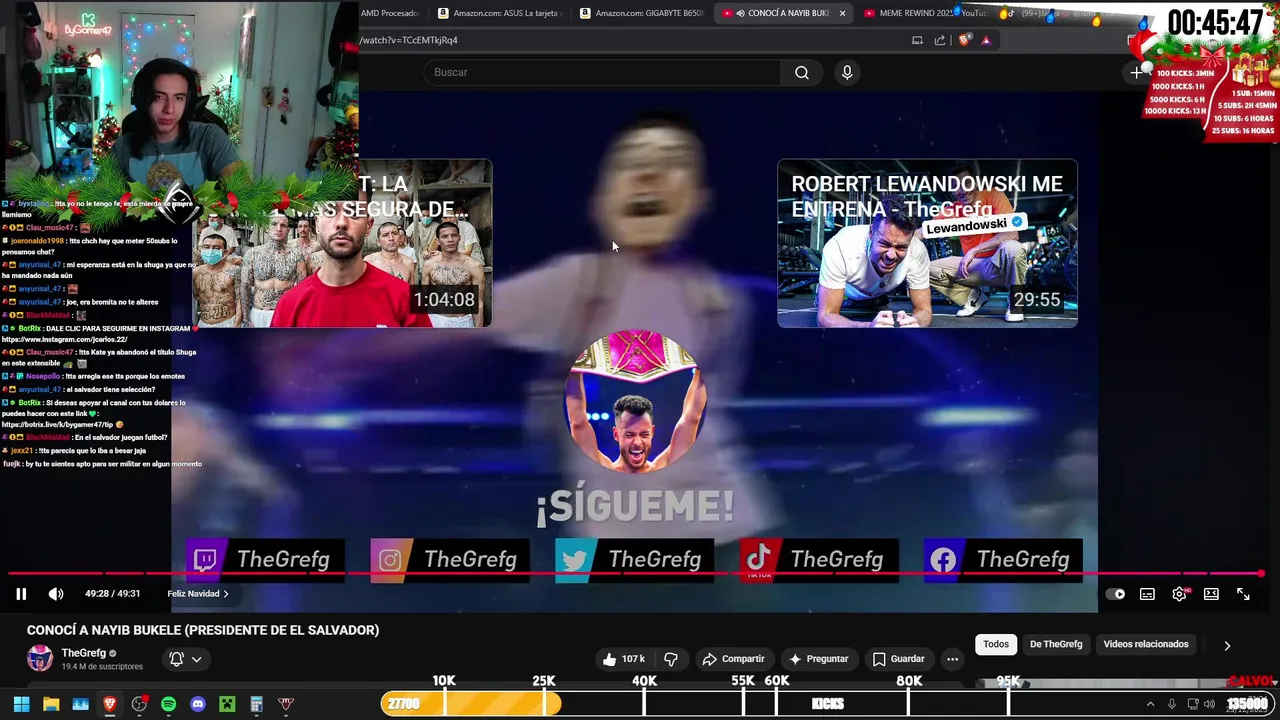The image size is (1280, 720).
Task: Open the Feliz Navidad chapter list
Action: 198,594
